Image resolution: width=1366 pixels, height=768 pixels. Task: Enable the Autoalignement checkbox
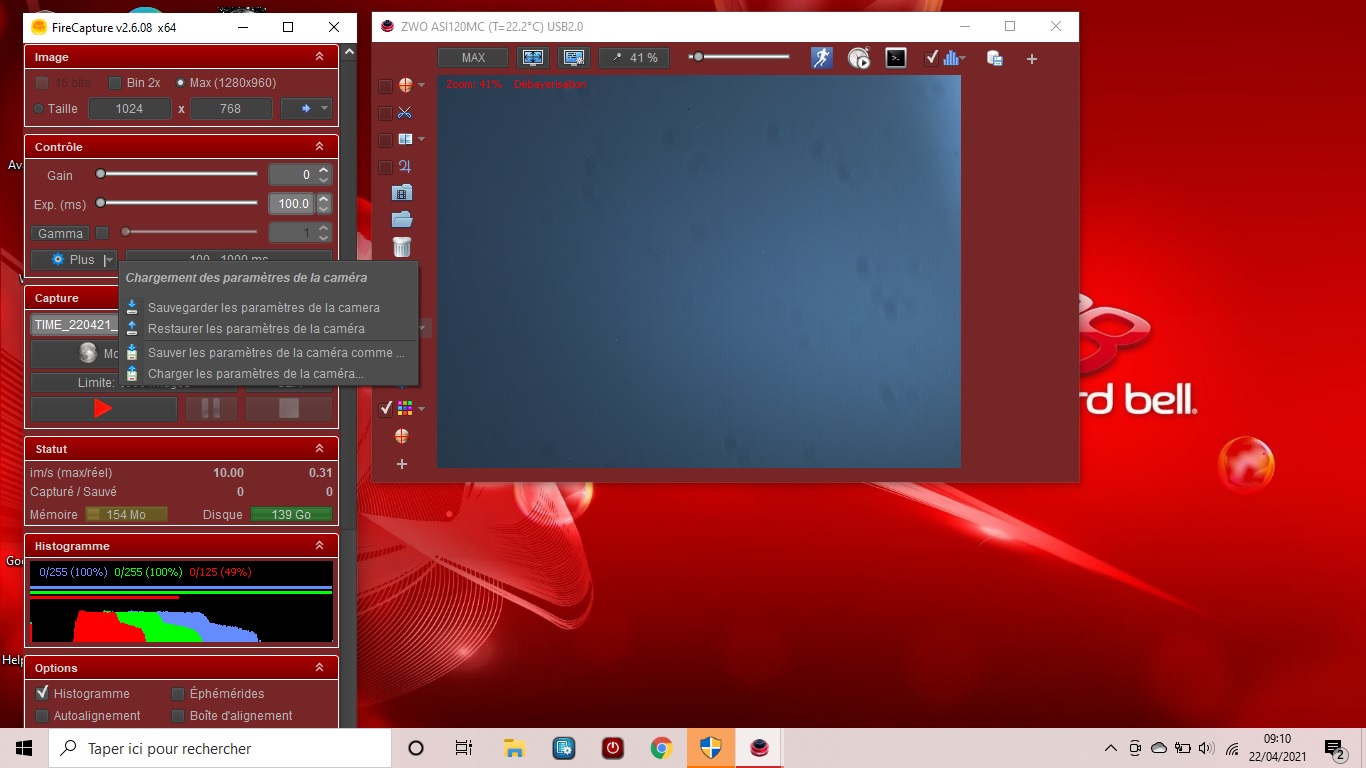coord(42,716)
